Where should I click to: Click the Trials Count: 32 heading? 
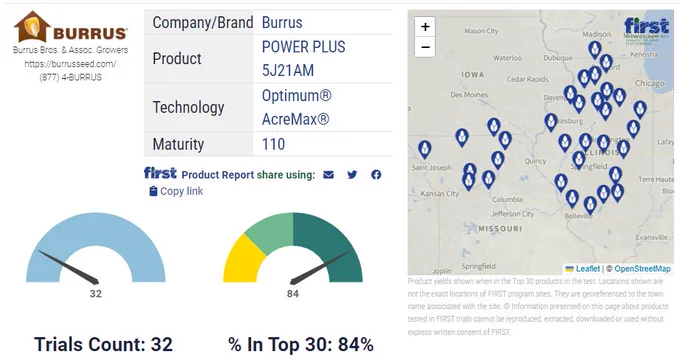[x=104, y=344]
